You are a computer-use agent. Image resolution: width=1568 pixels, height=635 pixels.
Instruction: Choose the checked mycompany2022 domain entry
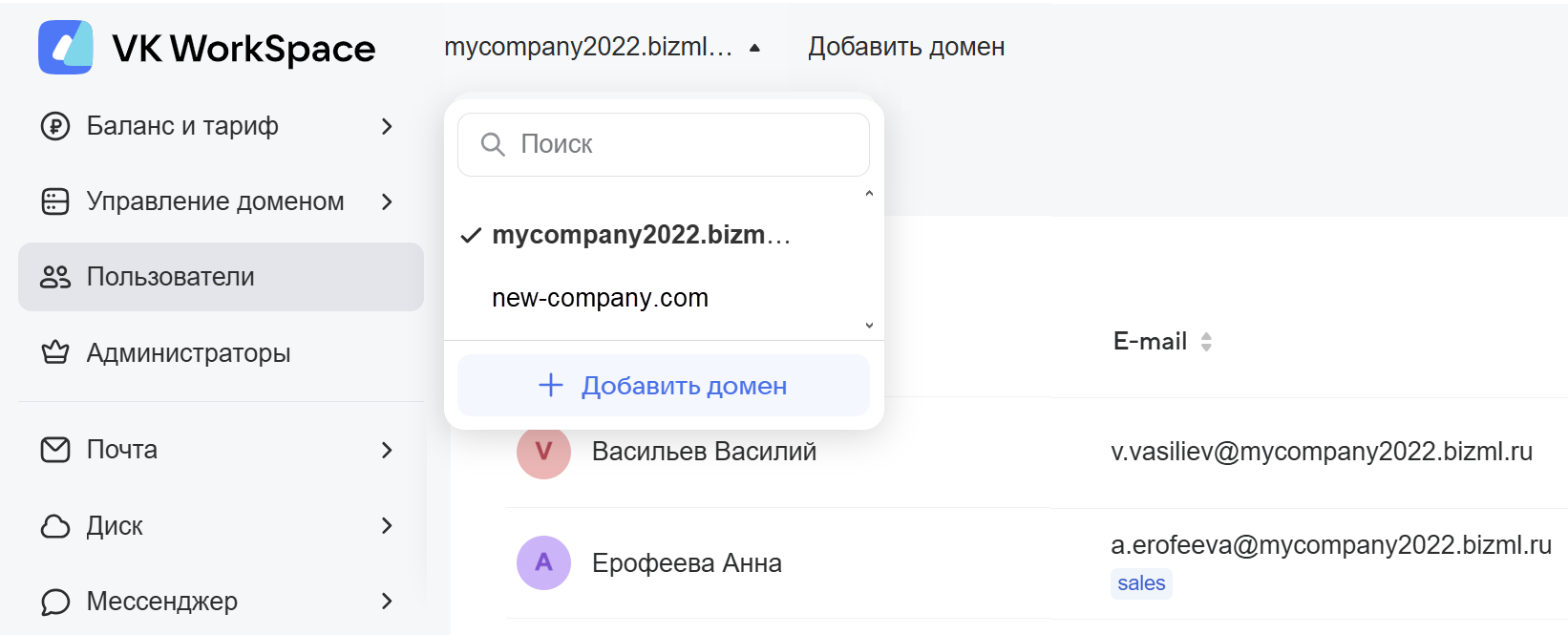tap(640, 235)
